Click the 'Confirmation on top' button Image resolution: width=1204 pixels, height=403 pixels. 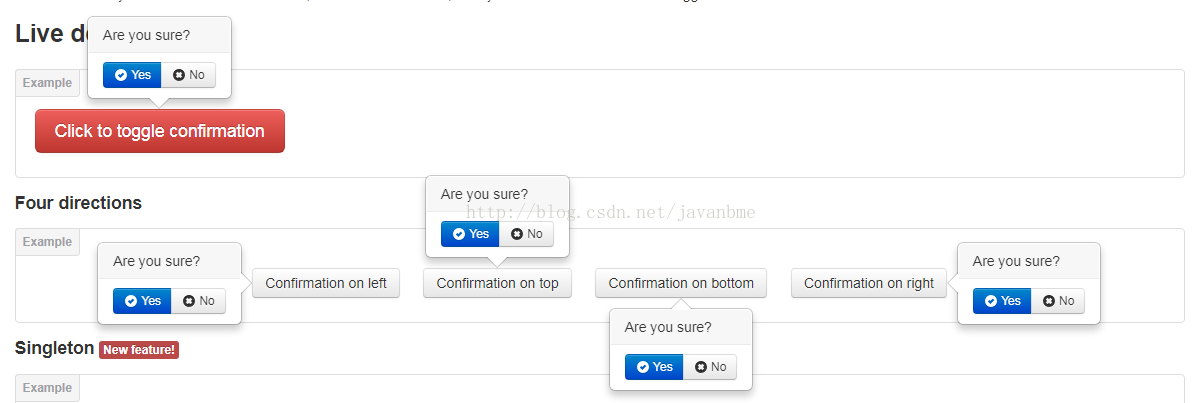coord(497,283)
